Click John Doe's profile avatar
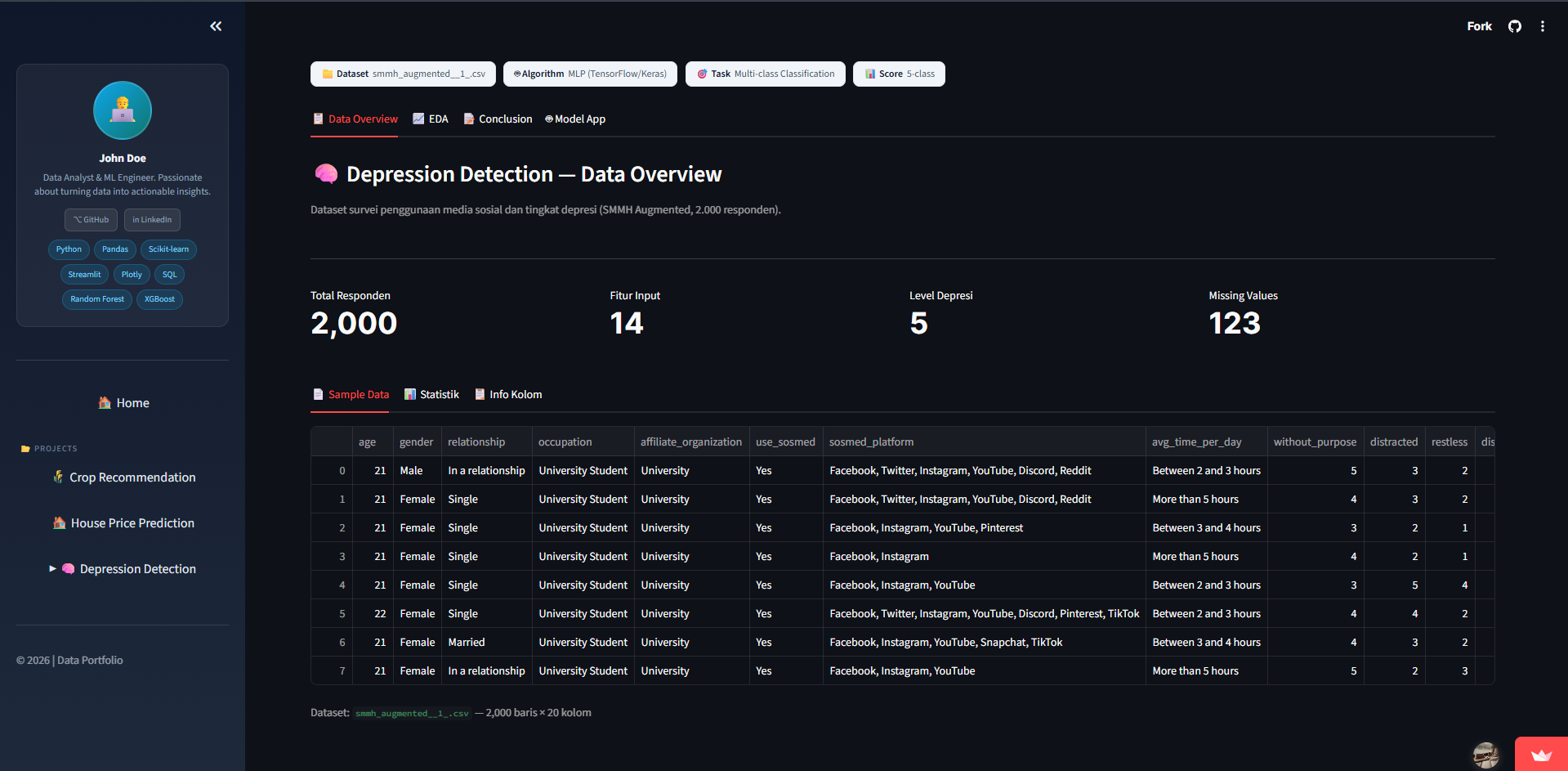1568x771 pixels. [123, 110]
